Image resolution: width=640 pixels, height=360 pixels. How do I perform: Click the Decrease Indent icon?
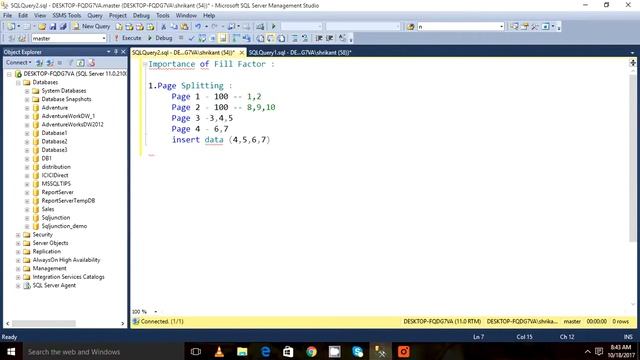coord(319,38)
